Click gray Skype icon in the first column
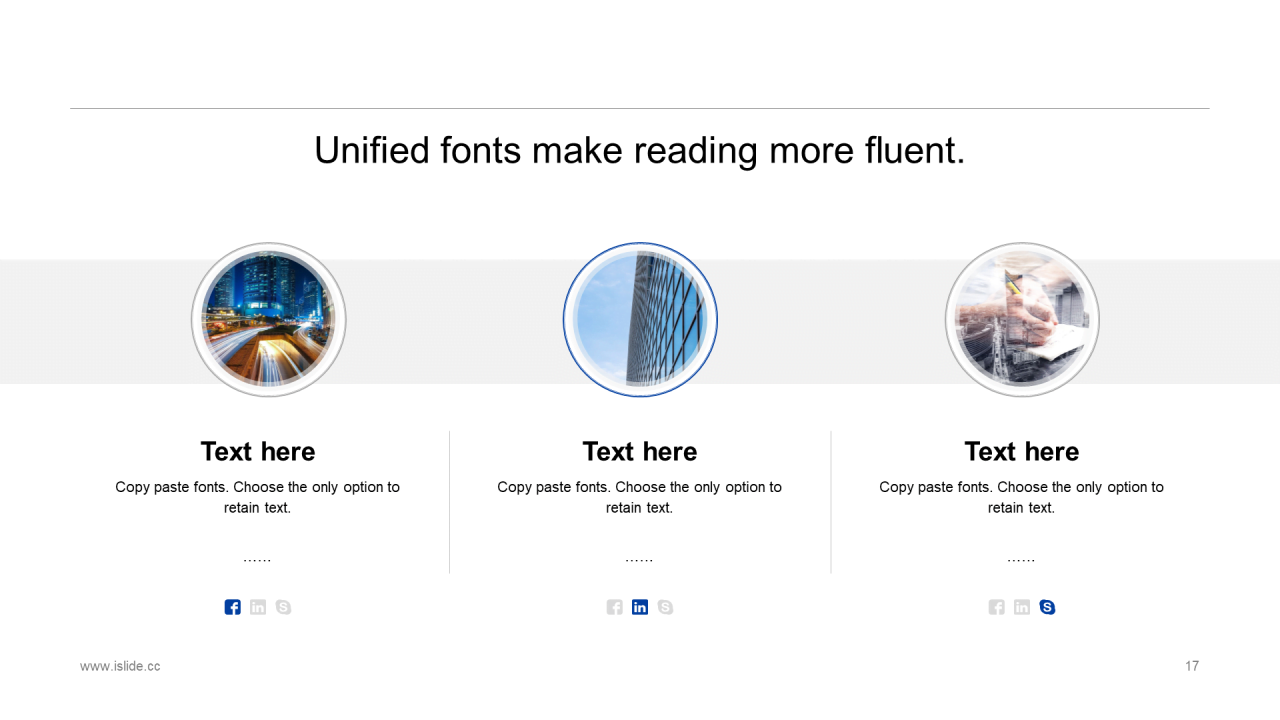 (283, 607)
